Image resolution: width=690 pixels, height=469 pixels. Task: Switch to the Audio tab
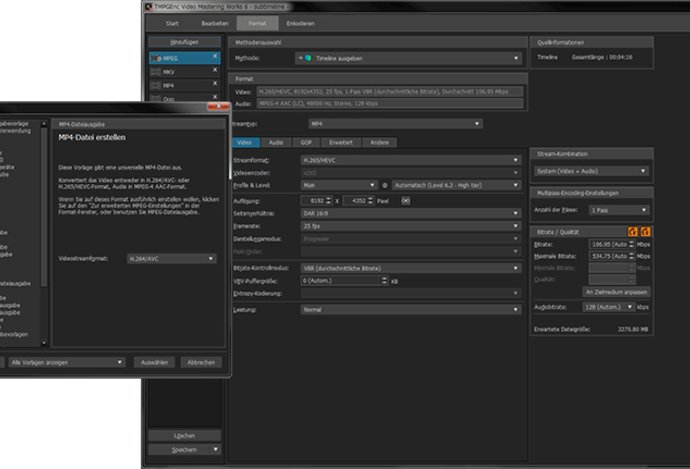click(x=276, y=143)
